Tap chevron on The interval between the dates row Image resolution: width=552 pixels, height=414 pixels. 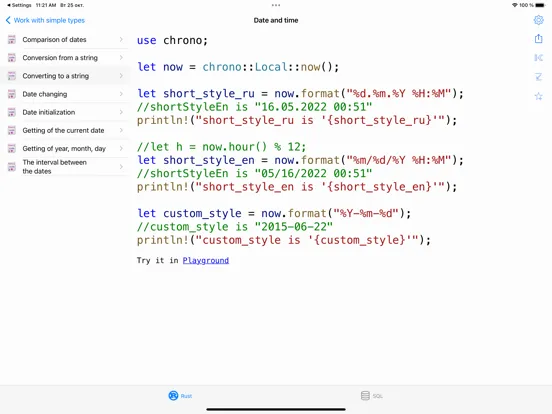click(121, 167)
